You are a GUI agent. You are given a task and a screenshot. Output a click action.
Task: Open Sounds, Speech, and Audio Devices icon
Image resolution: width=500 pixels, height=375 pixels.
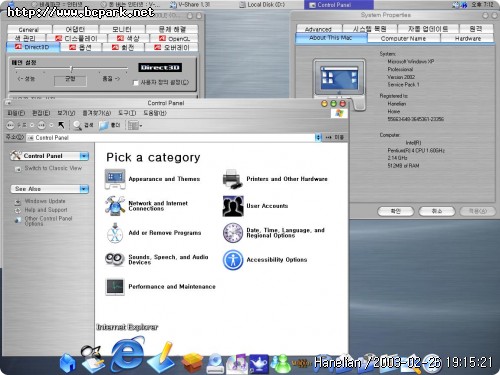[115, 259]
